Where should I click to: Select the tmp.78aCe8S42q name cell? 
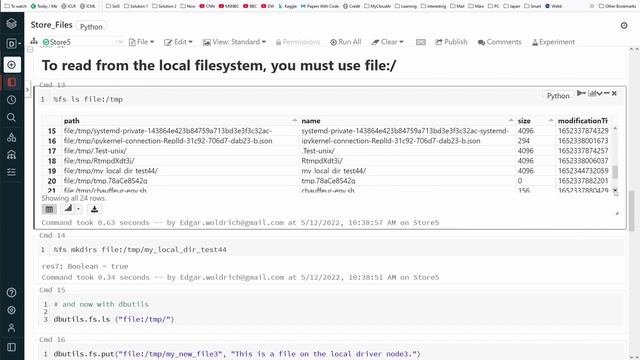pyautogui.click(x=329, y=181)
